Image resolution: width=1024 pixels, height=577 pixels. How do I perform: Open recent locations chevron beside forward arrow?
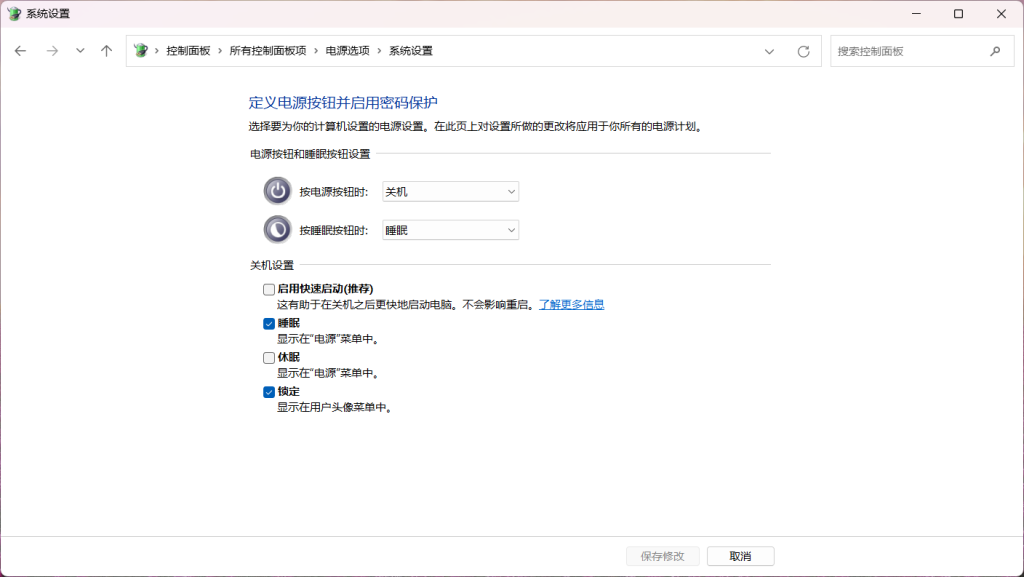[x=80, y=51]
